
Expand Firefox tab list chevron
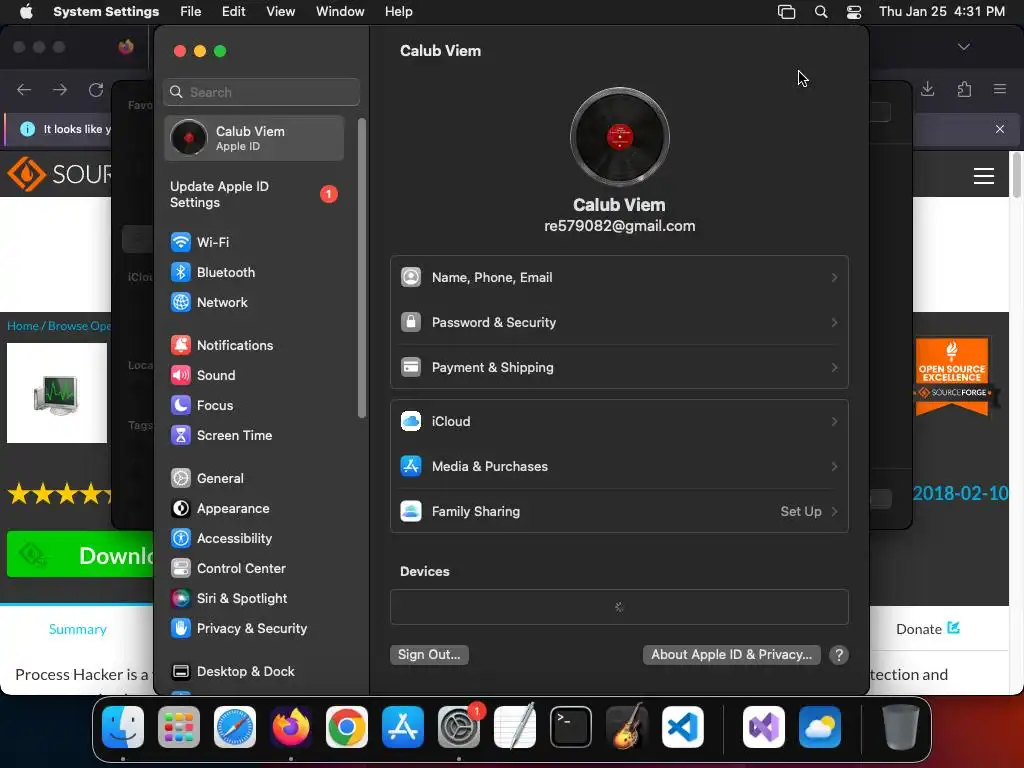click(963, 47)
